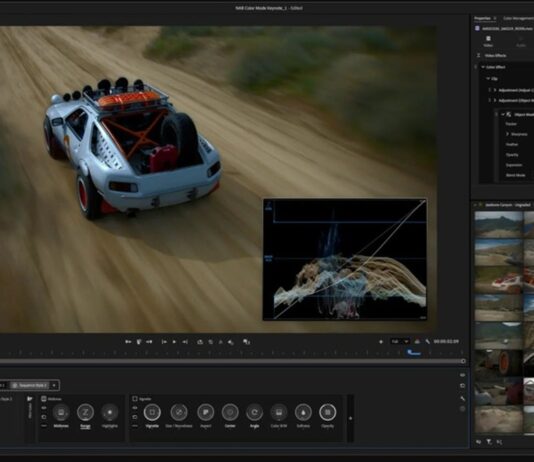The height and width of the screenshot is (462, 534).
Task: Click the Midtones dial
Action: (x=61, y=412)
